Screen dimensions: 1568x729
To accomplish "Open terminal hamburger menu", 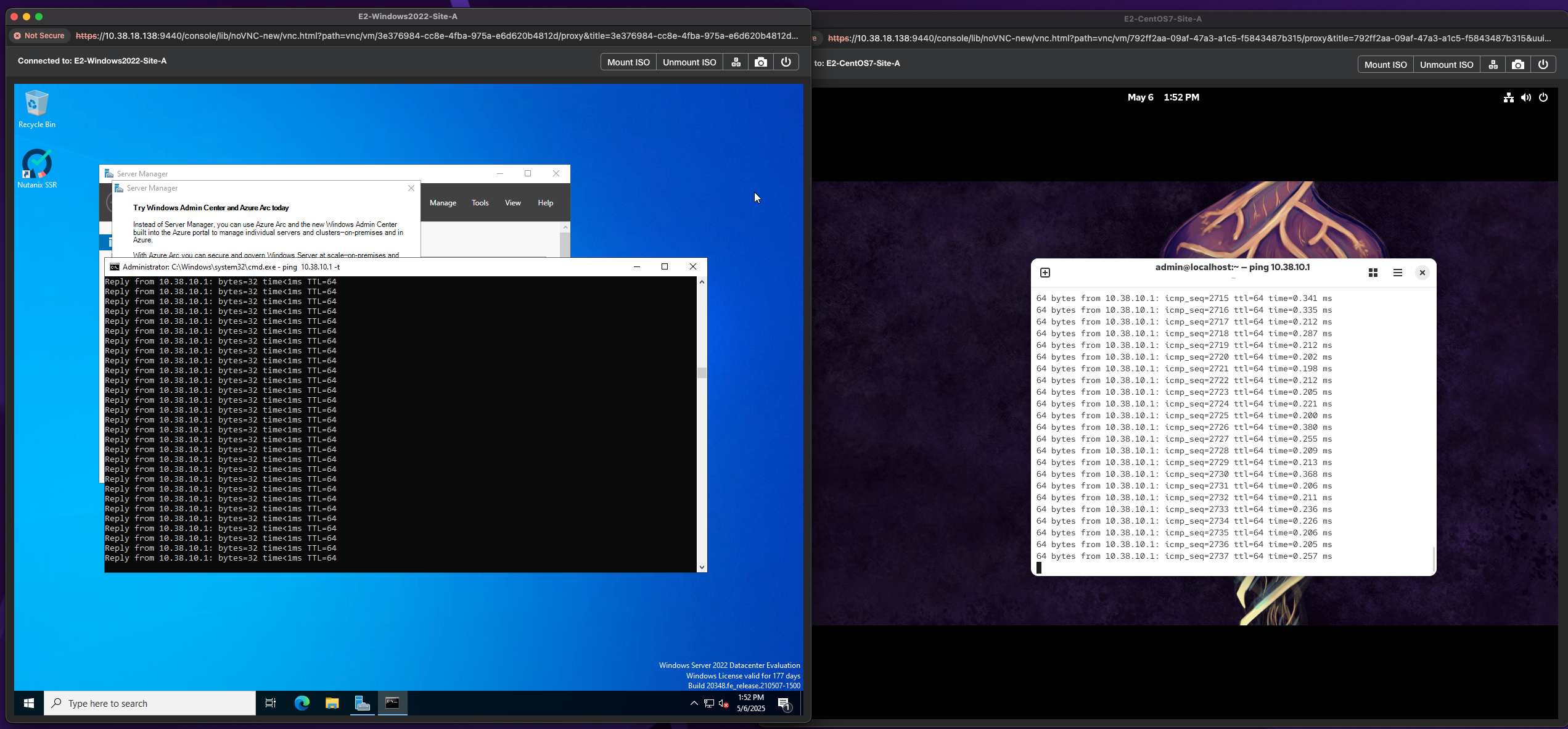I will click(1398, 273).
